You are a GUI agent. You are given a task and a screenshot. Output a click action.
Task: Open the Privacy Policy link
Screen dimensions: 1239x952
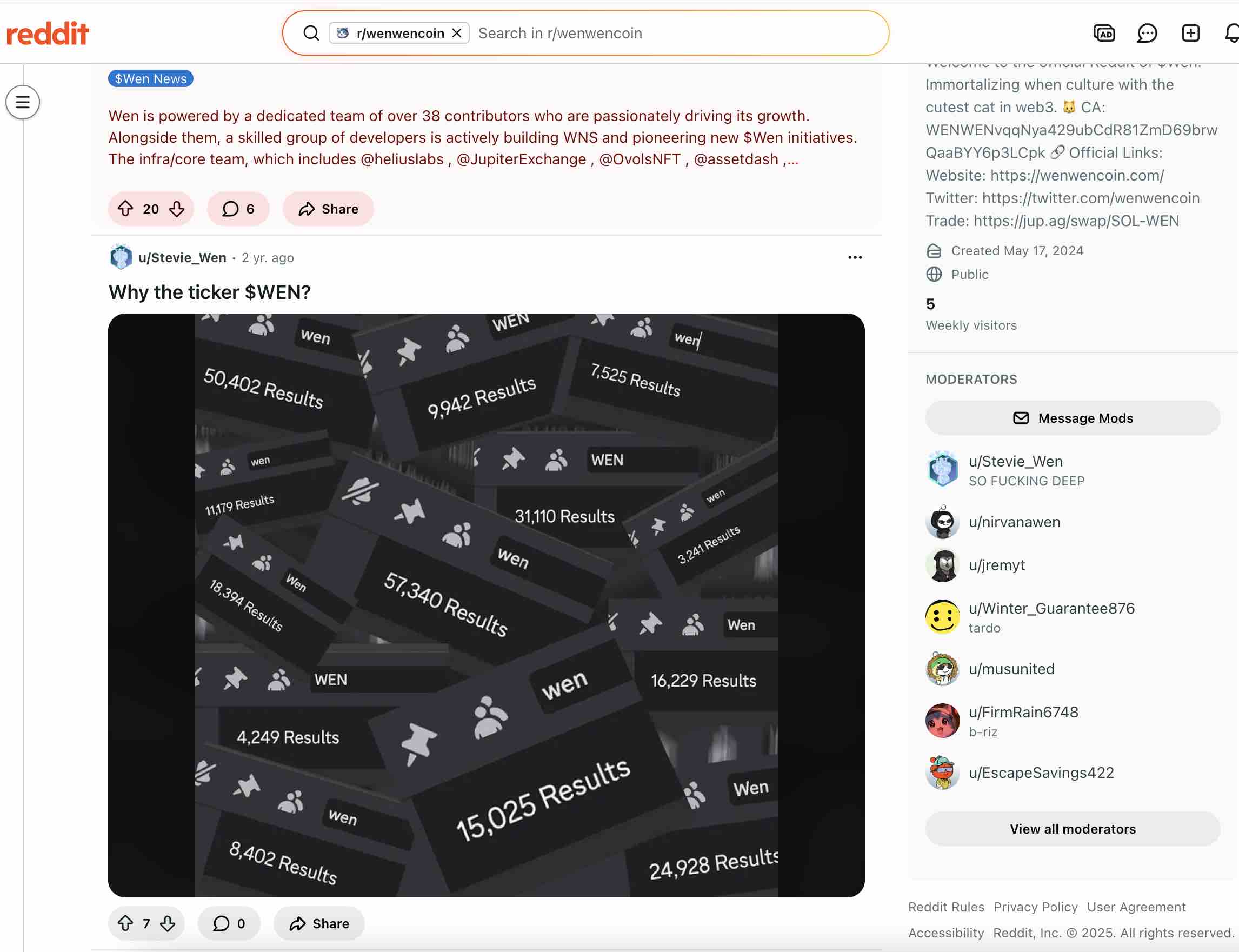point(1036,907)
